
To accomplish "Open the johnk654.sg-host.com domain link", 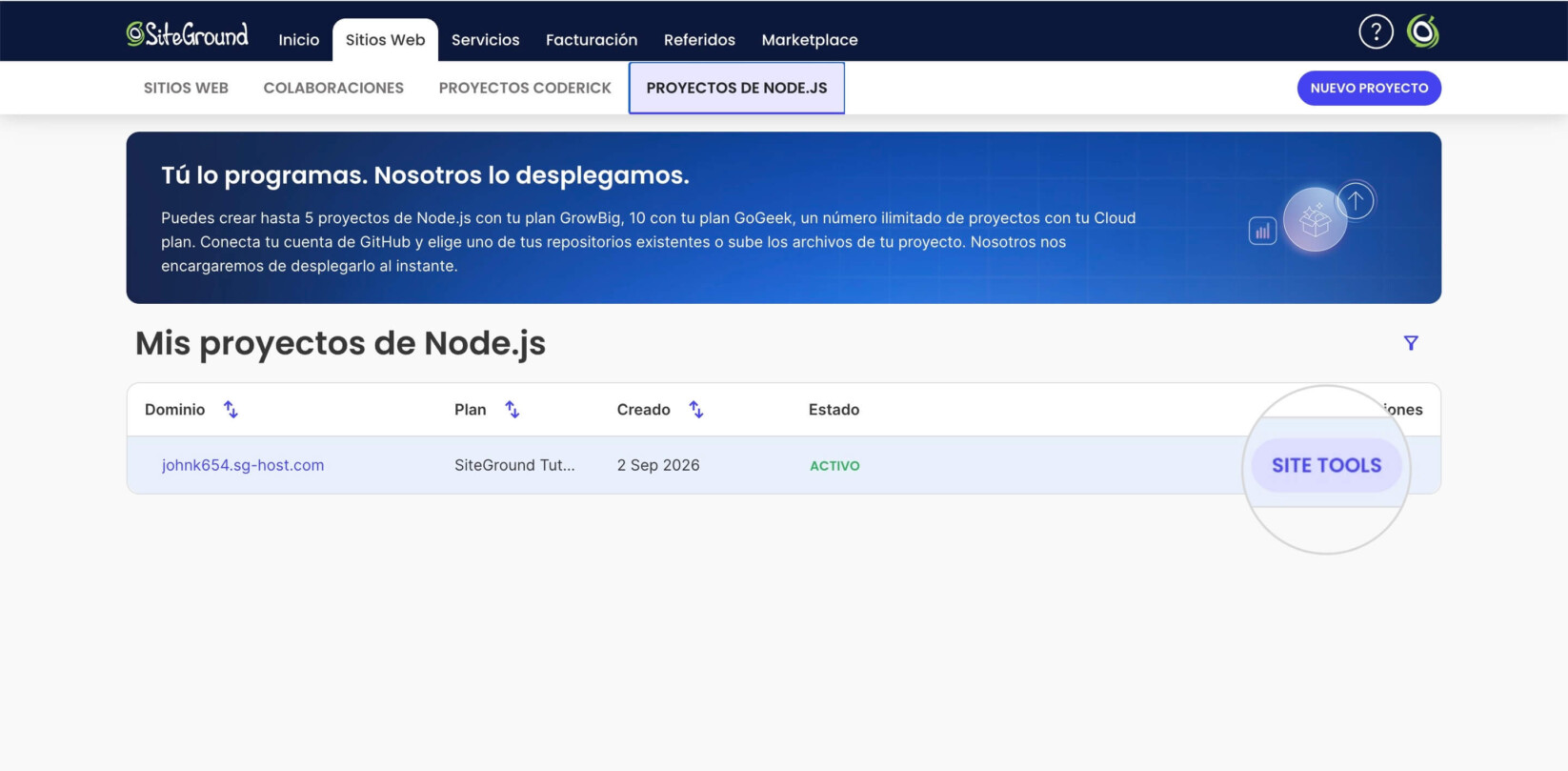I will pos(243,465).
